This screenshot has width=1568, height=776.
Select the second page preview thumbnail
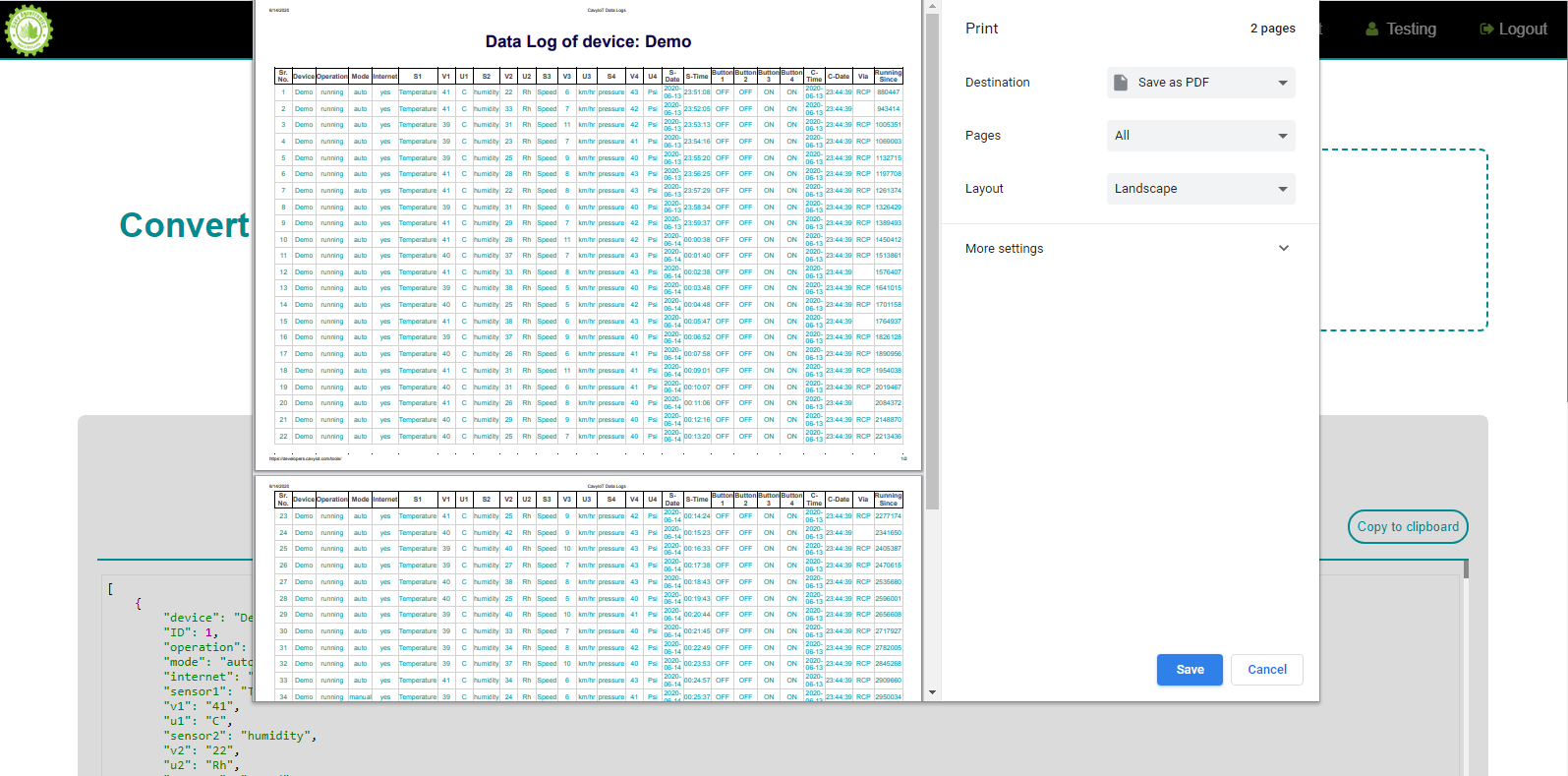pyautogui.click(x=588, y=590)
